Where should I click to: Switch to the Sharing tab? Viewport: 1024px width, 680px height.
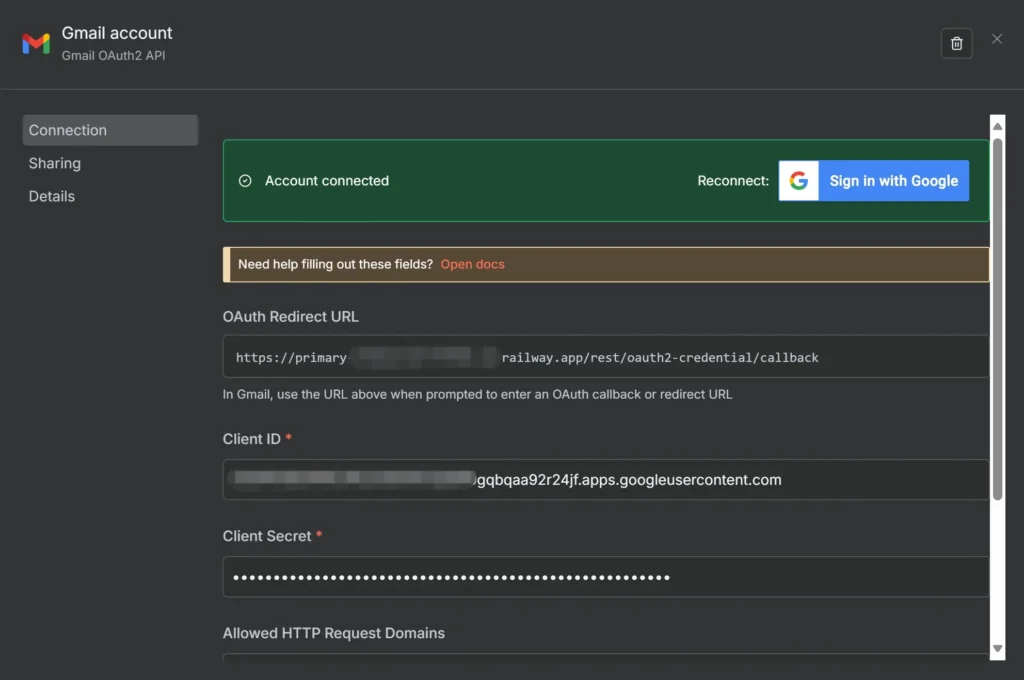pos(55,163)
